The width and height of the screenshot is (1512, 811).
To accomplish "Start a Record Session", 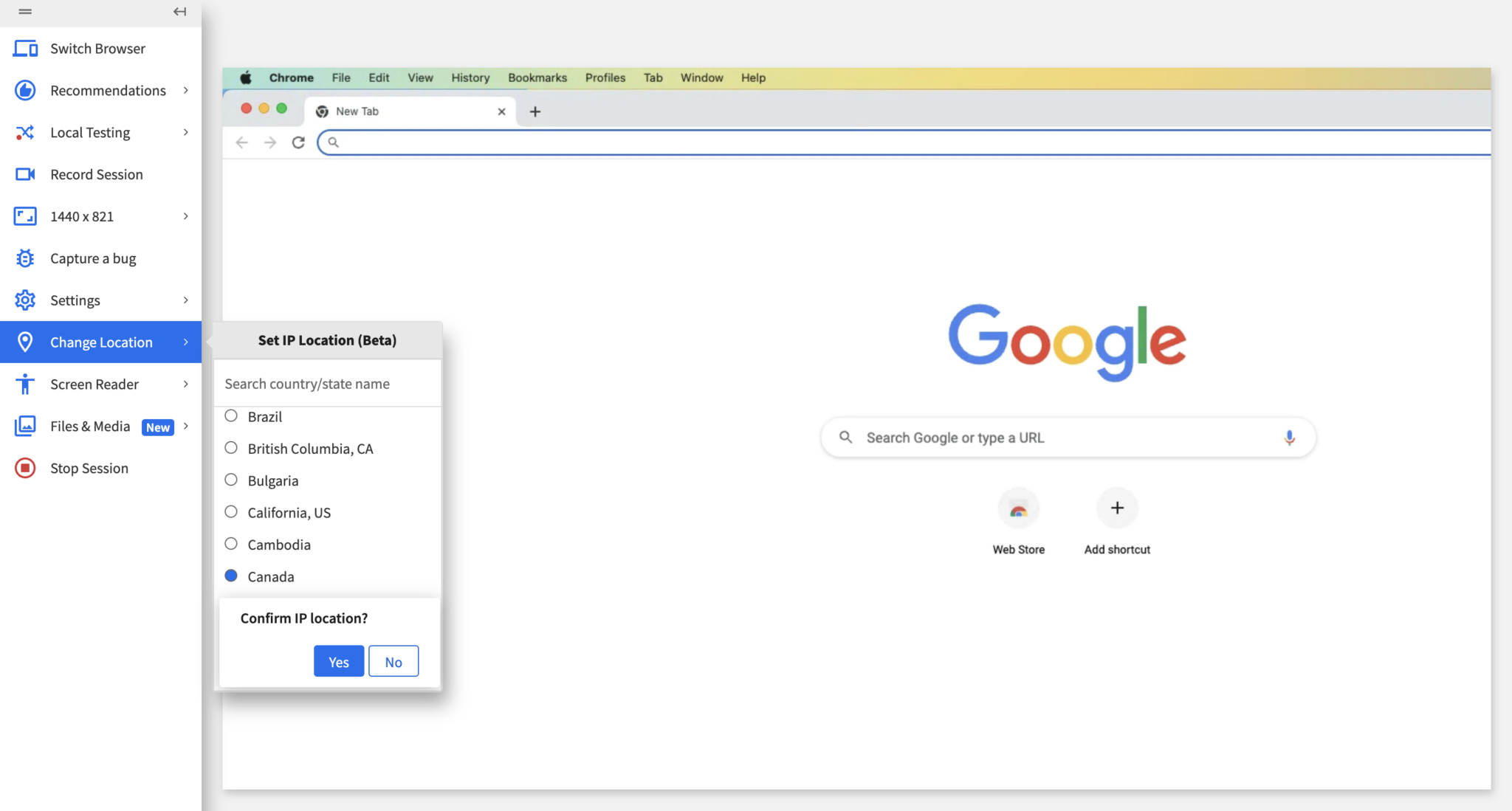I will point(25,174).
